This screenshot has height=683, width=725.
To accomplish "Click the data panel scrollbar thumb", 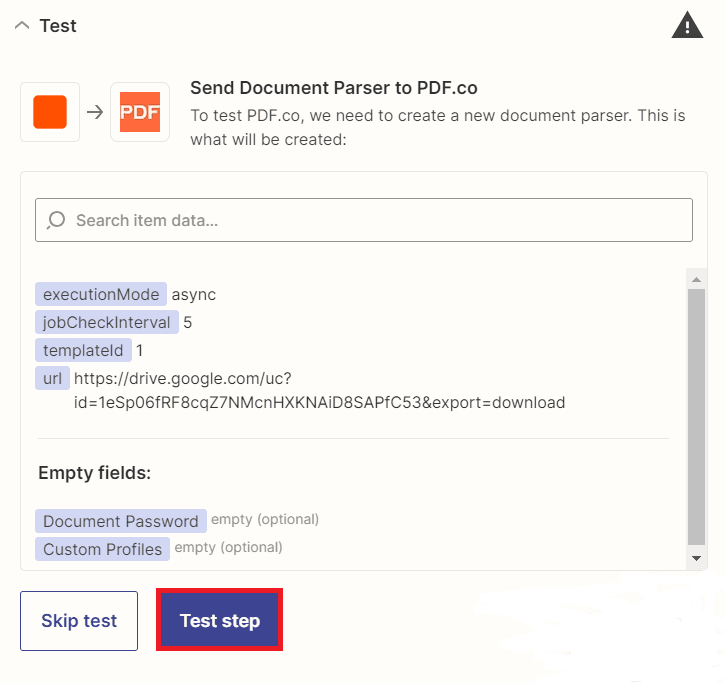I will 696,415.
